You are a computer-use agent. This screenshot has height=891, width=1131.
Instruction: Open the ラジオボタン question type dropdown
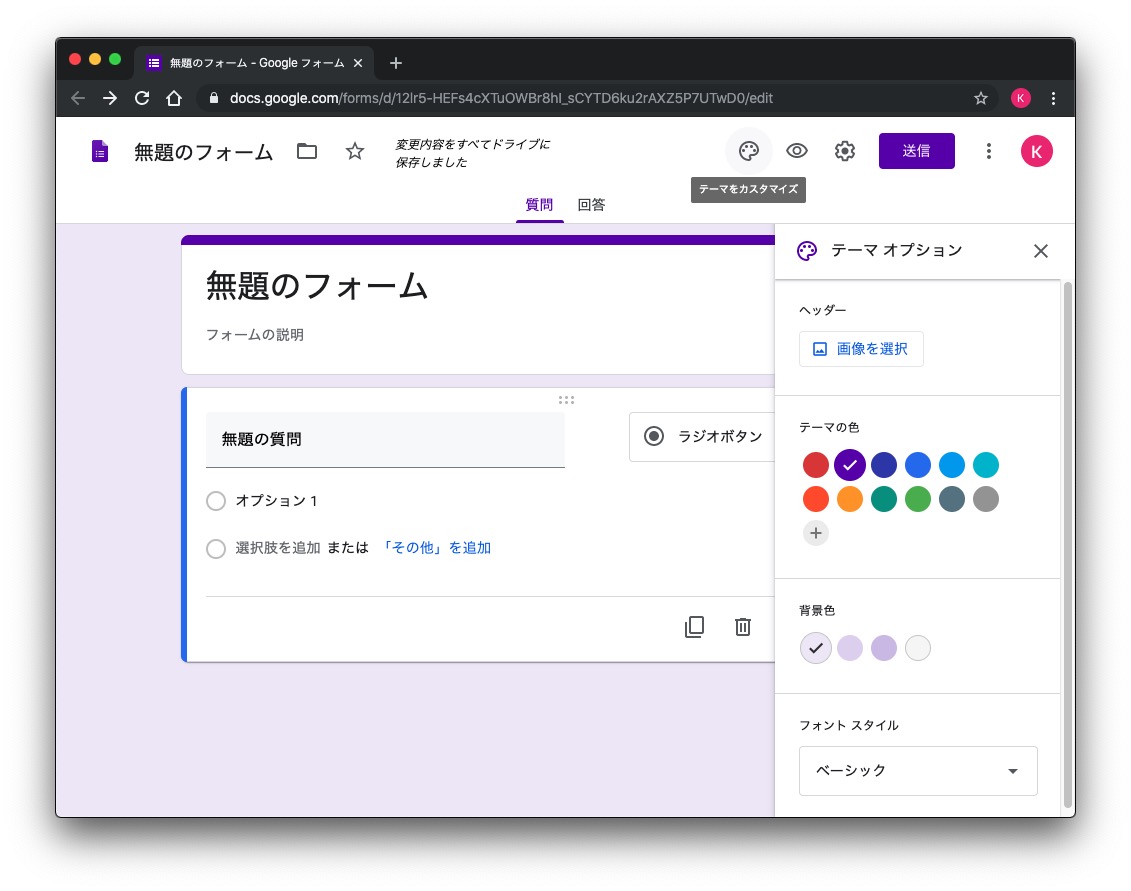[x=705, y=436]
